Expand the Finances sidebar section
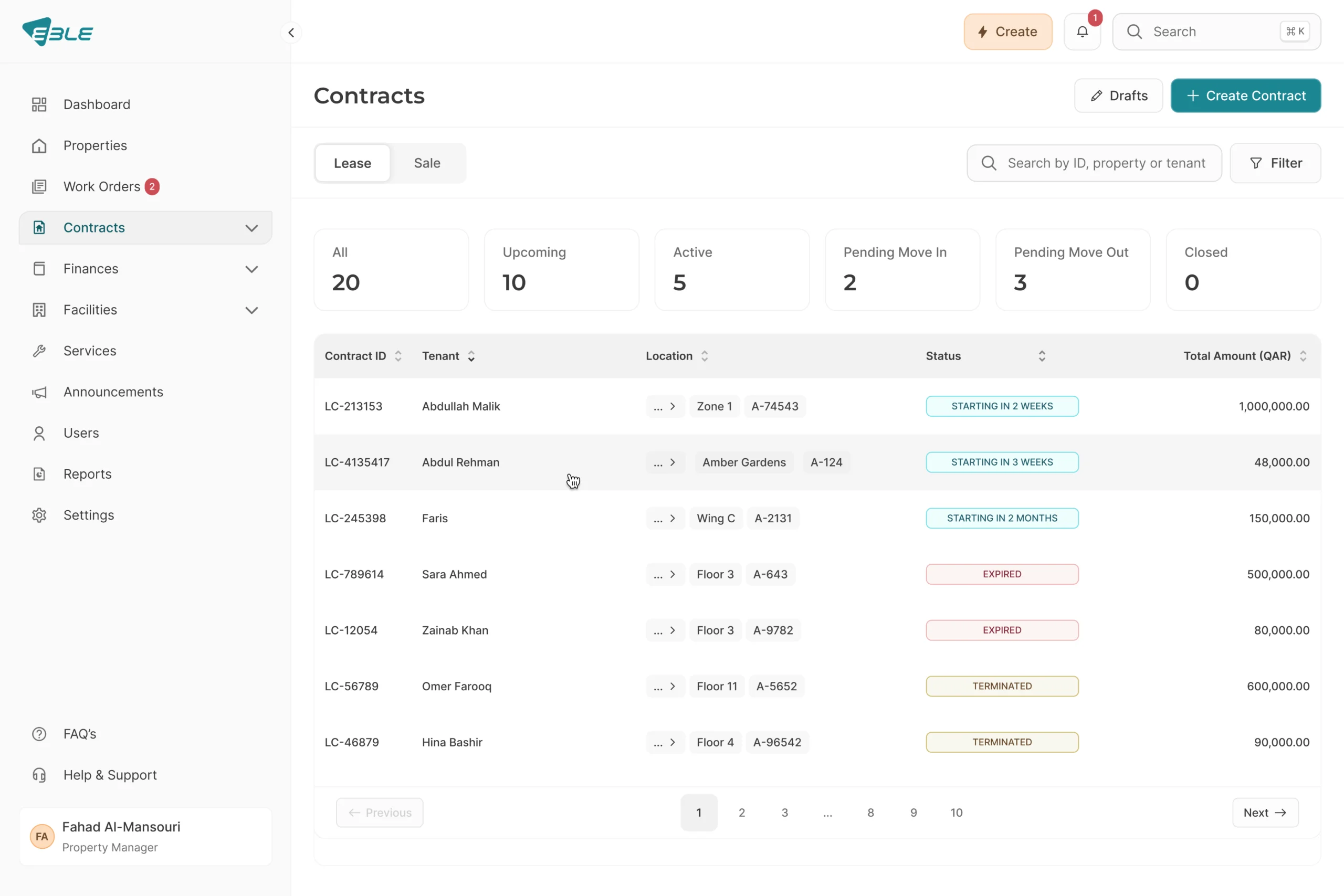Screen dimensions: 1344x896 tap(251, 269)
